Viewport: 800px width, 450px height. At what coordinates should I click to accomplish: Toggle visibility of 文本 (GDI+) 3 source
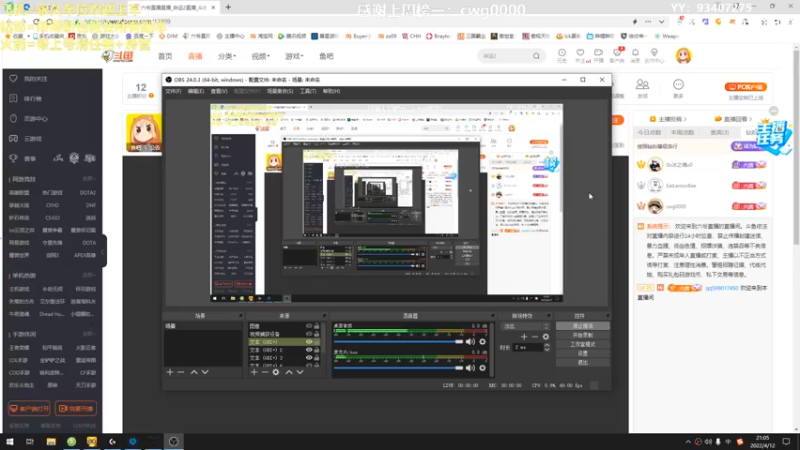pyautogui.click(x=309, y=358)
